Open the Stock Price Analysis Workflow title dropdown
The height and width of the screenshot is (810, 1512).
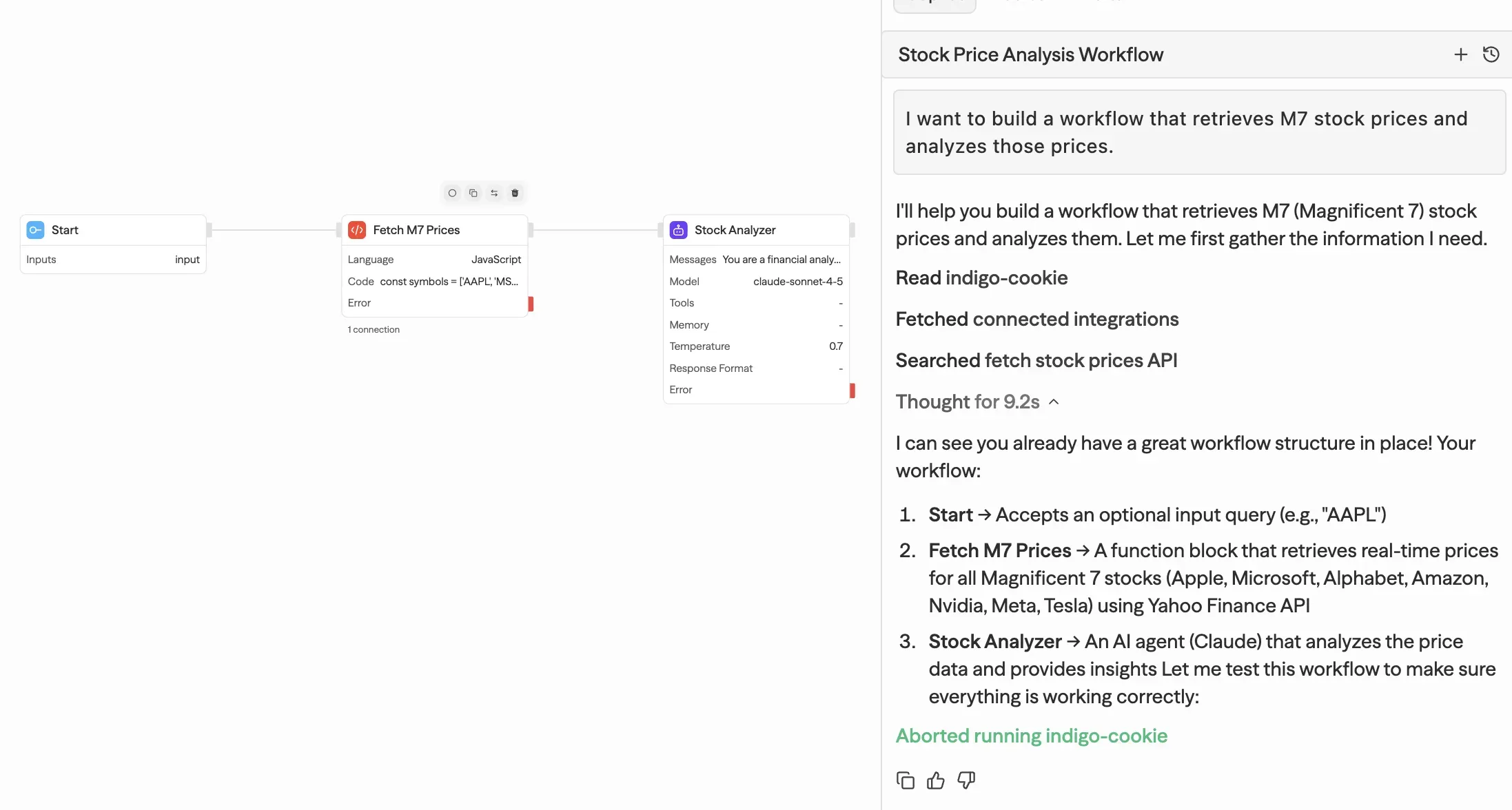click(x=1030, y=54)
